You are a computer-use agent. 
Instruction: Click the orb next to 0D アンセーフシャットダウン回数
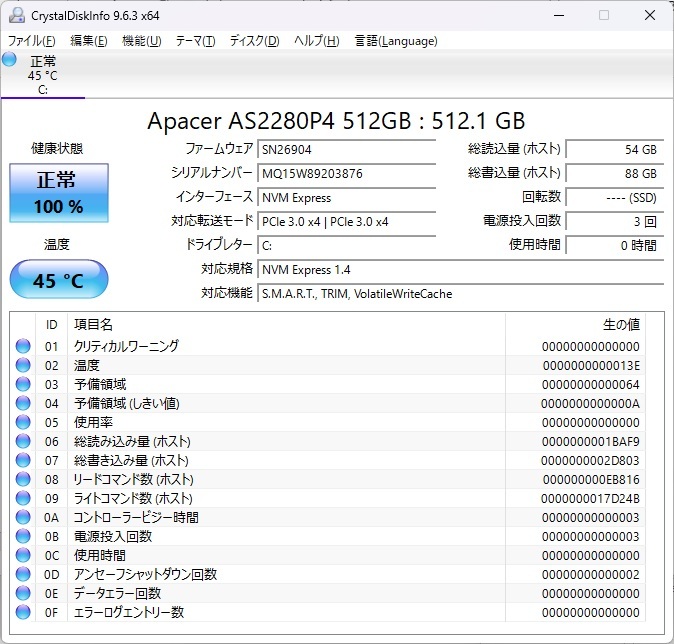23,574
